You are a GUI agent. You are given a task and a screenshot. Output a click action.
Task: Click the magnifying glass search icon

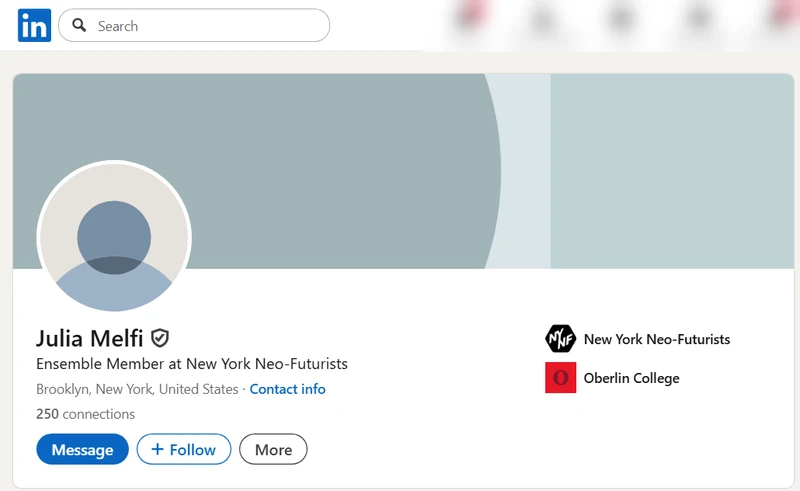[79, 26]
